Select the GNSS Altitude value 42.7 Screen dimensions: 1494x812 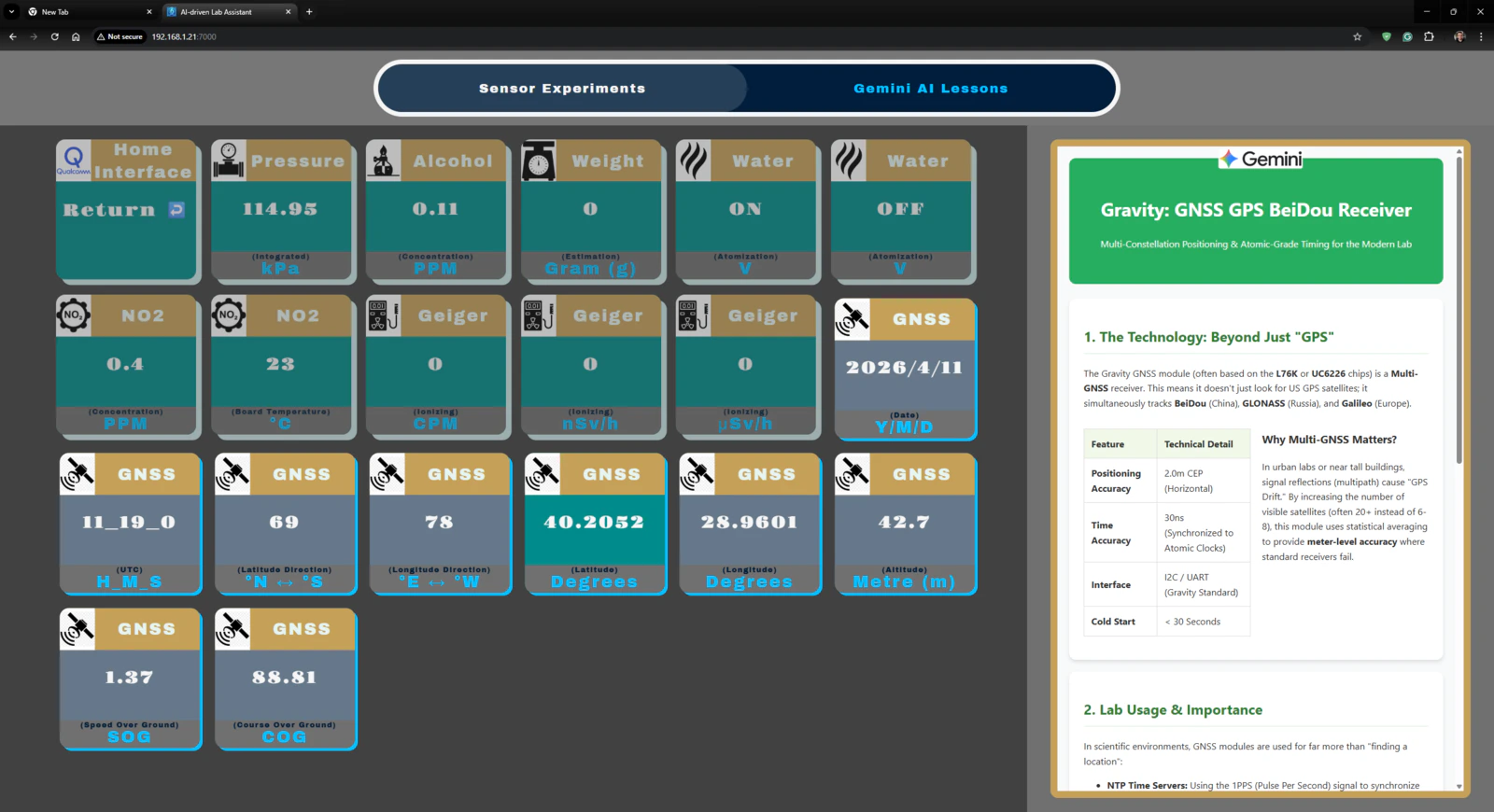pos(904,523)
